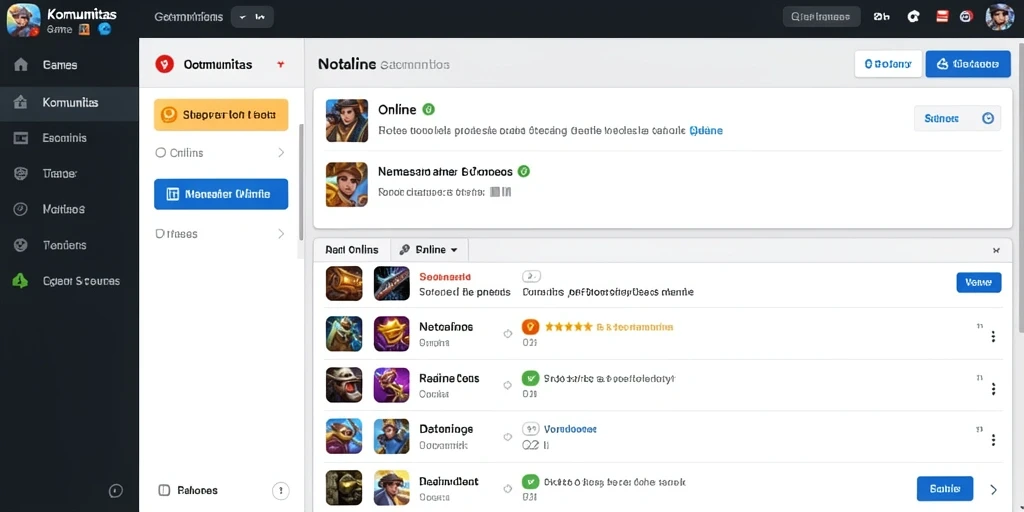Click green badge beside Nemesaro atner Bdcmoeos
1024x512 pixels.
click(524, 171)
